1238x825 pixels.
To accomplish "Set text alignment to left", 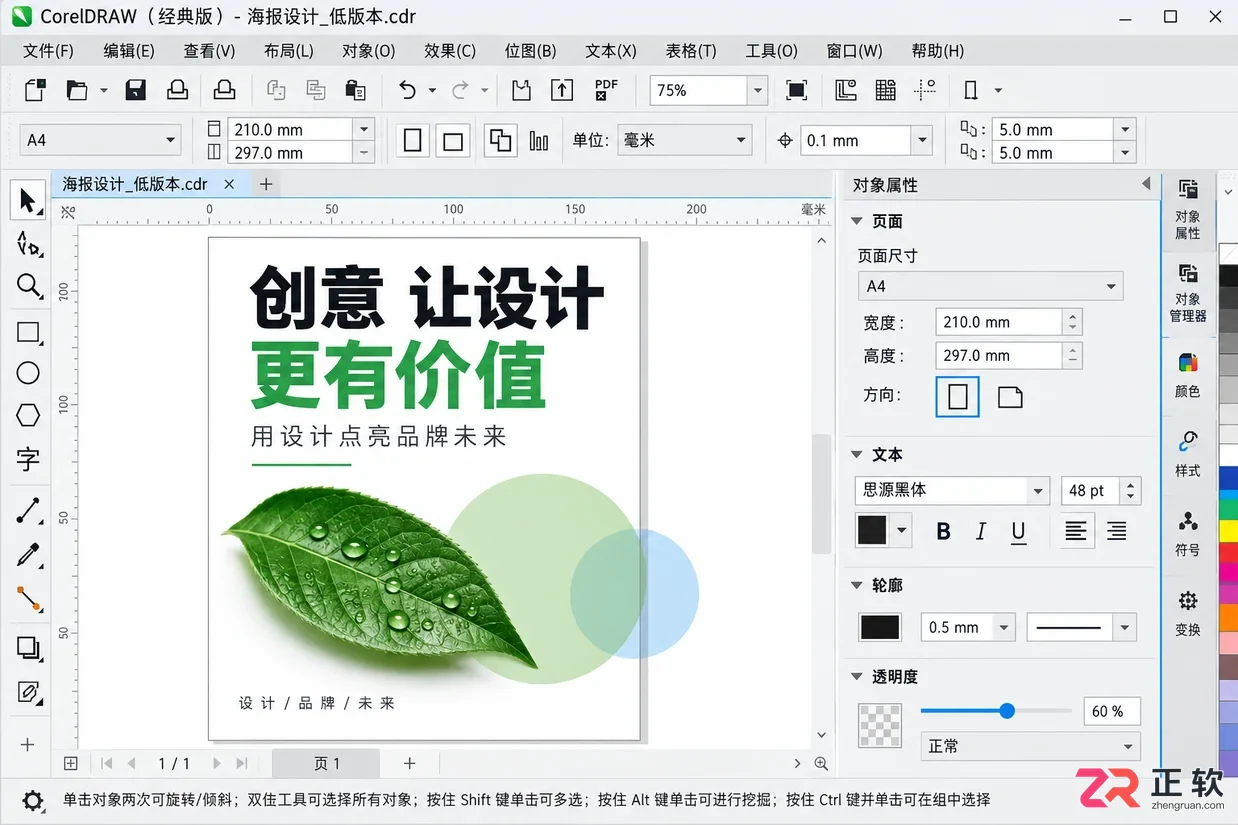I will point(1075,531).
